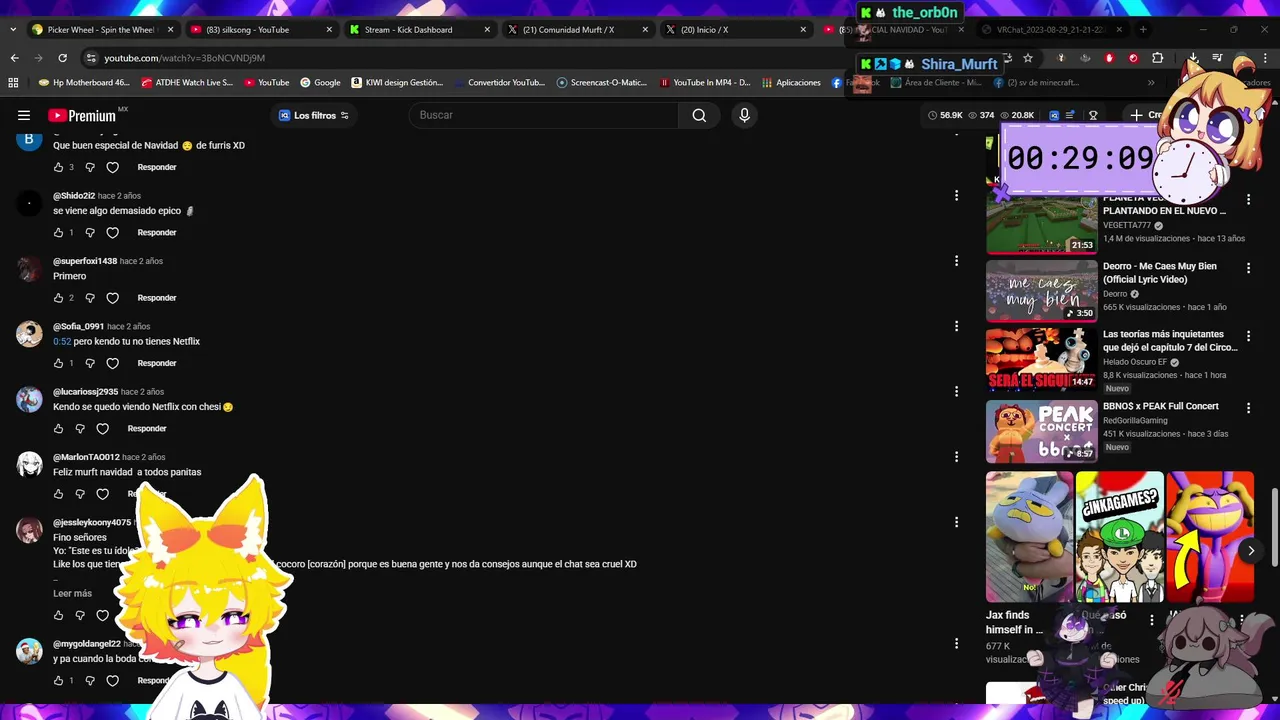Viewport: 1280px width, 720px height.
Task: Open new browser tab with plus button
Action: pos(1143,29)
